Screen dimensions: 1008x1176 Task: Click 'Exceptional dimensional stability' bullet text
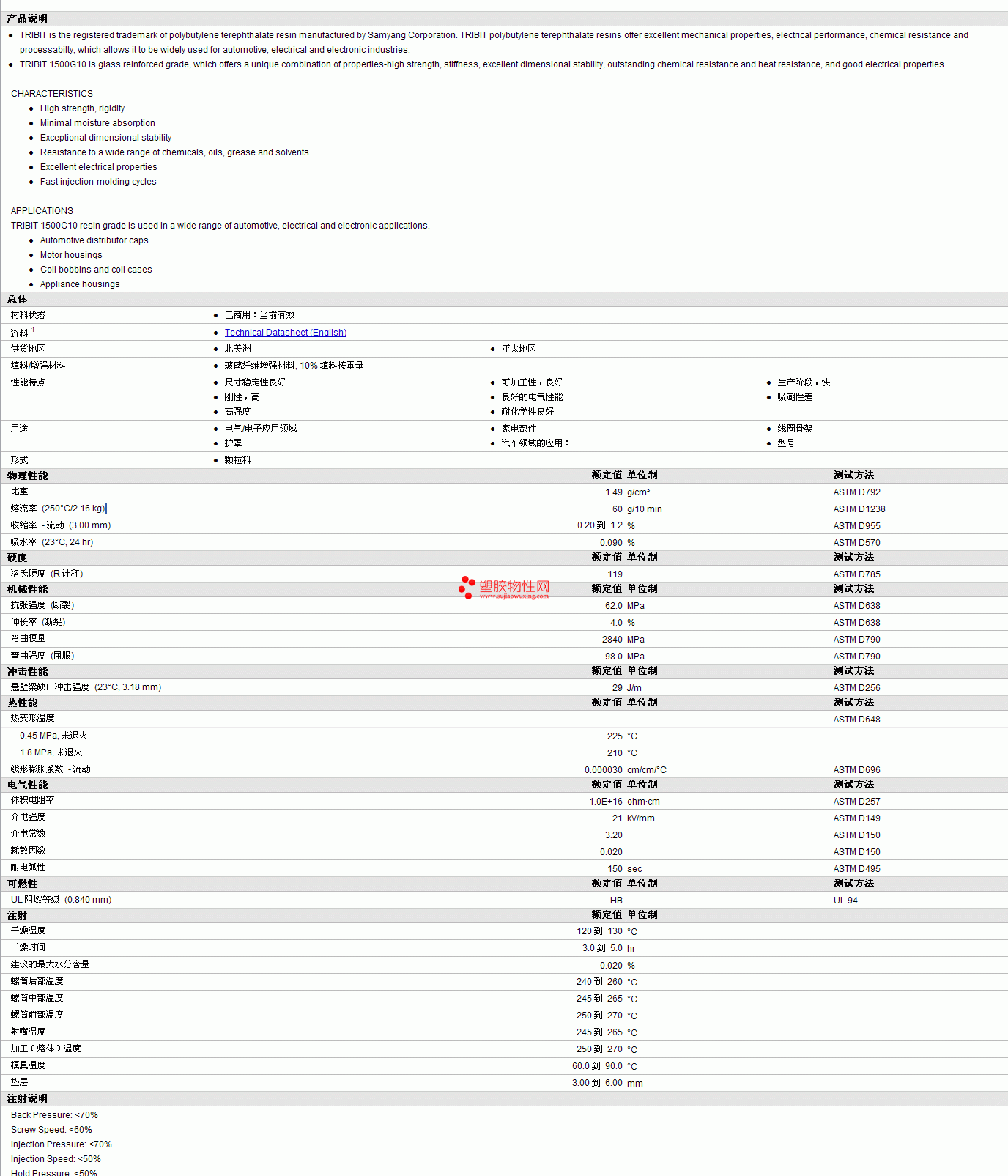[105, 138]
